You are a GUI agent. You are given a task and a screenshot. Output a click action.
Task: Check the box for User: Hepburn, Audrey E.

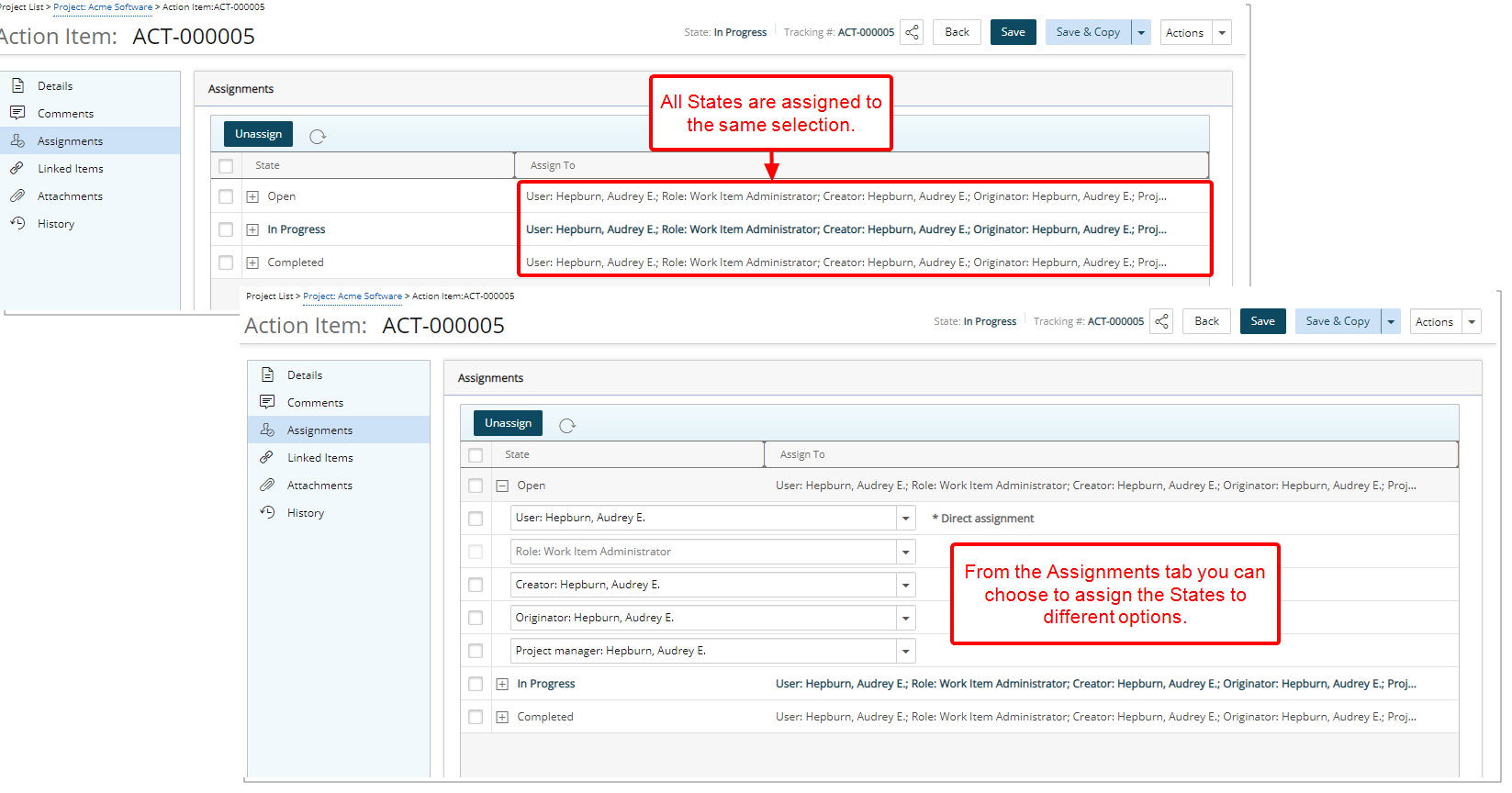(x=476, y=519)
